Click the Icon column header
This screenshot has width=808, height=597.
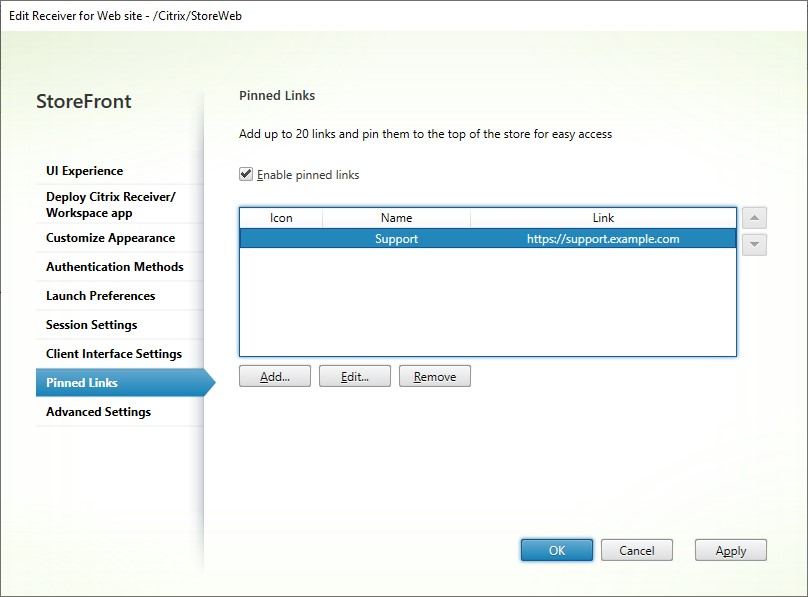281,218
